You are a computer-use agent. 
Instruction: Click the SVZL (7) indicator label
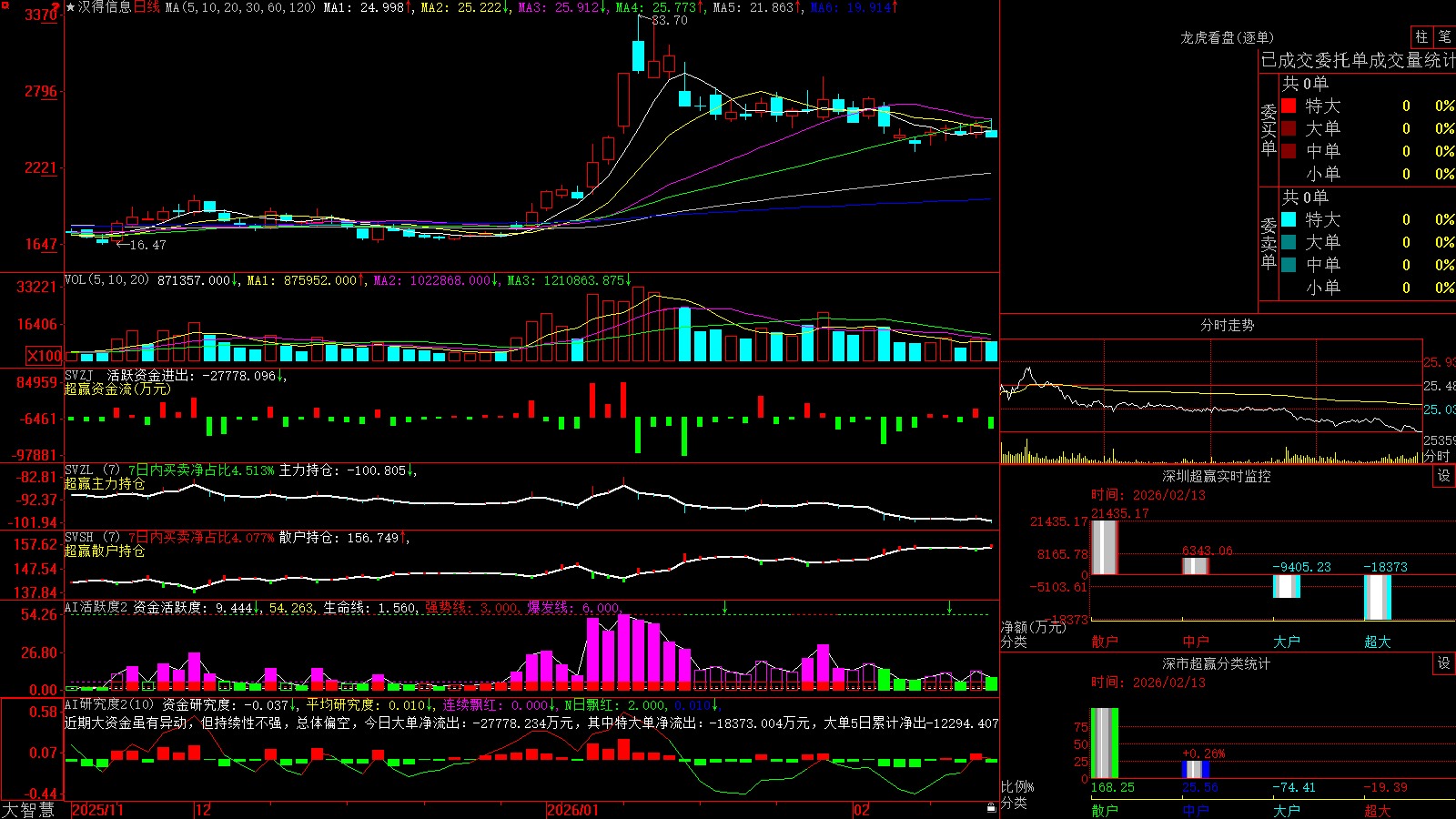[93, 470]
